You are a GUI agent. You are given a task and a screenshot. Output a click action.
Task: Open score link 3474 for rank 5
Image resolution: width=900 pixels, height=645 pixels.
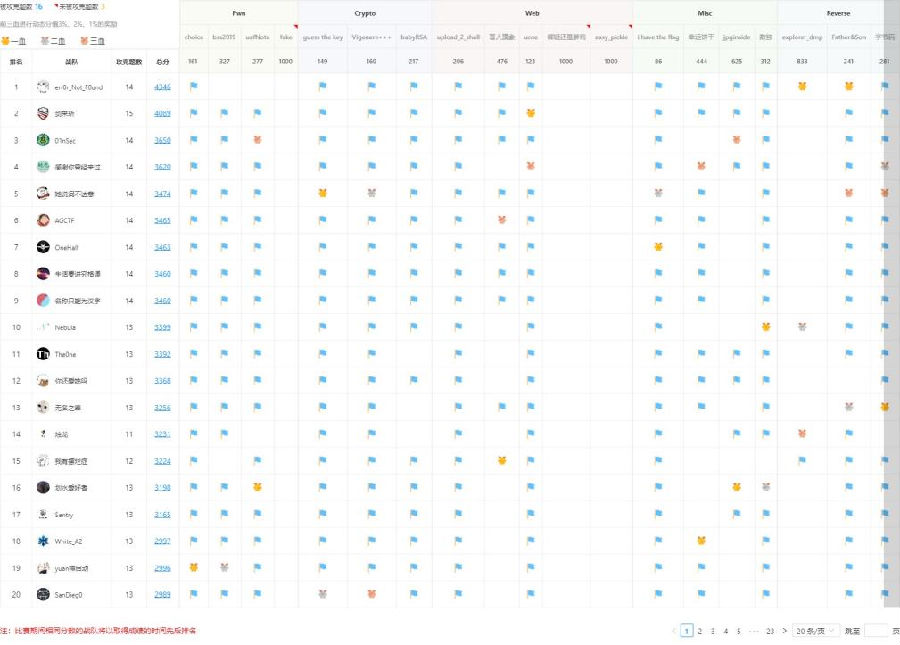(x=162, y=193)
